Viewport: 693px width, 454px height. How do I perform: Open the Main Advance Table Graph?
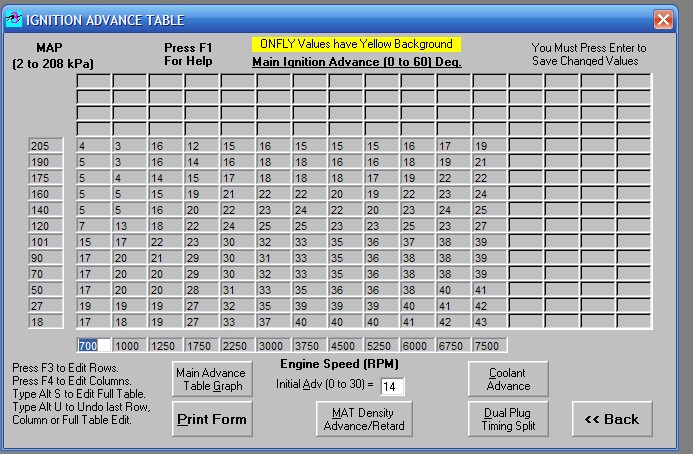[210, 380]
